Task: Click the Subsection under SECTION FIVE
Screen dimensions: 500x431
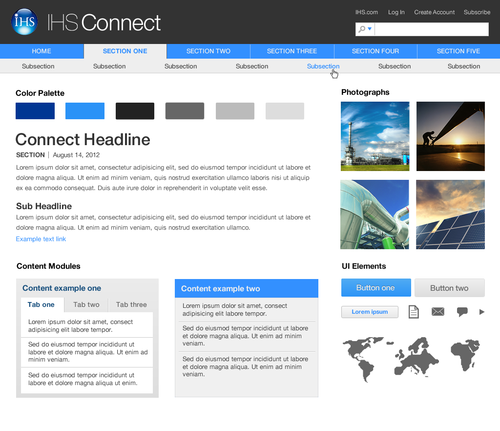Action: click(464, 66)
